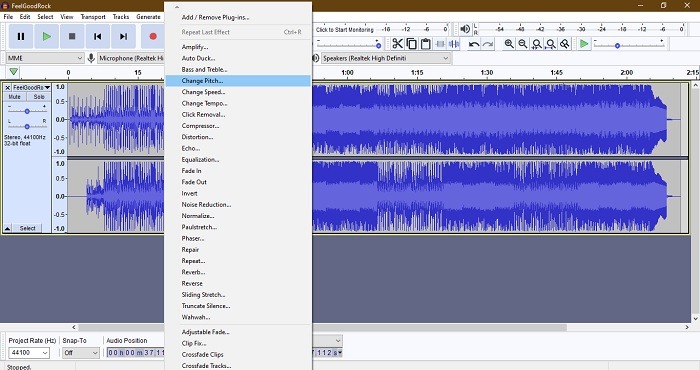Image resolution: width=700 pixels, height=370 pixels.
Task: Skip to start of the track
Action: tap(97, 37)
